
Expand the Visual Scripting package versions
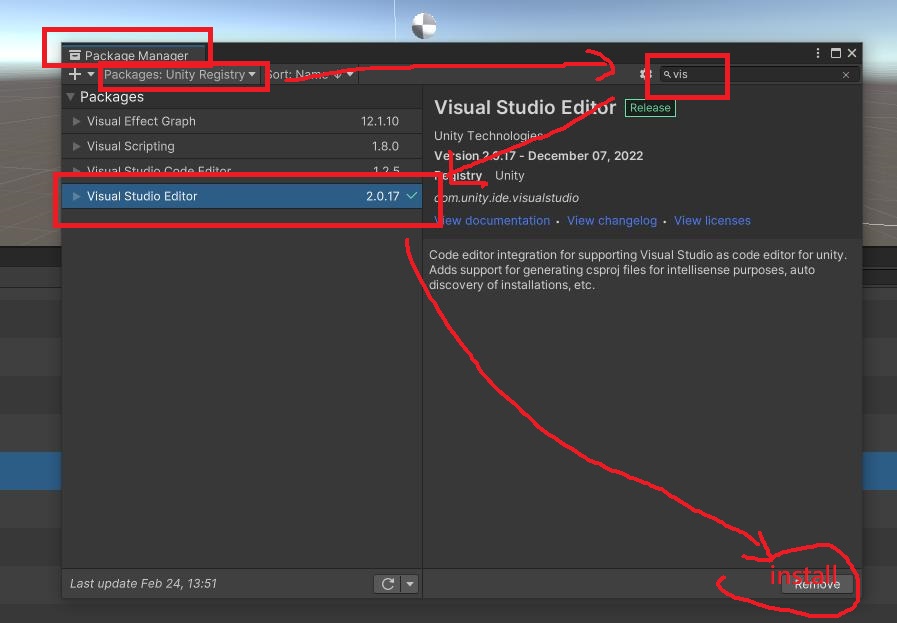[x=76, y=146]
